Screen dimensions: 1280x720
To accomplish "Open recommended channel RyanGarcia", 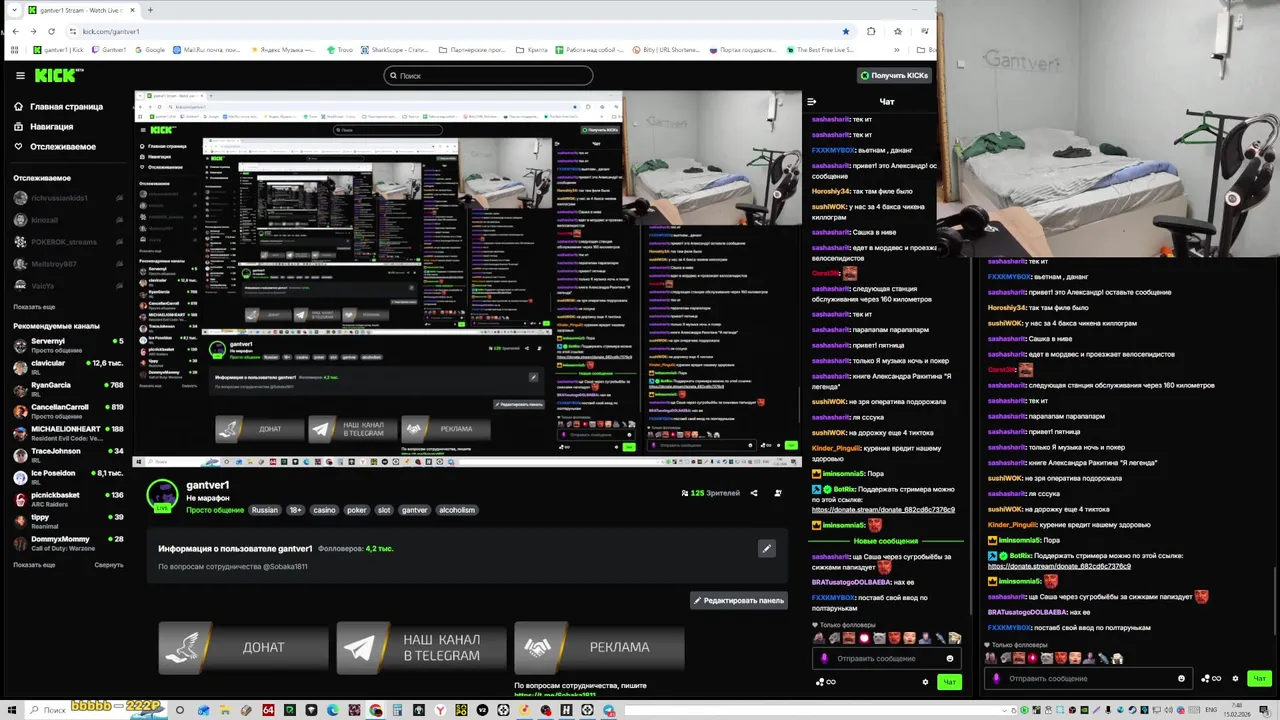I will [67, 389].
